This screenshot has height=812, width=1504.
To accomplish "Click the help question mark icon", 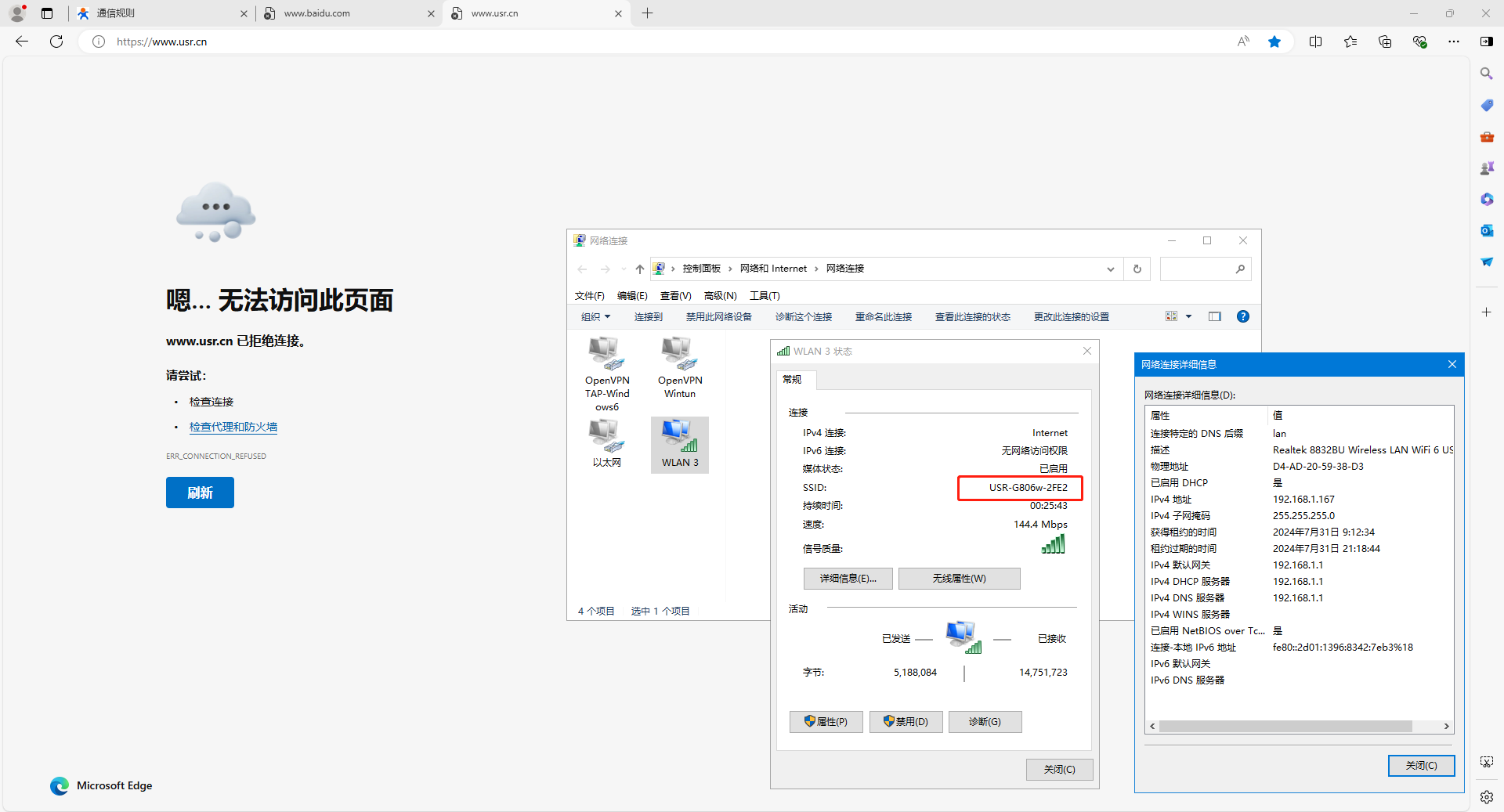I will 1242,316.
